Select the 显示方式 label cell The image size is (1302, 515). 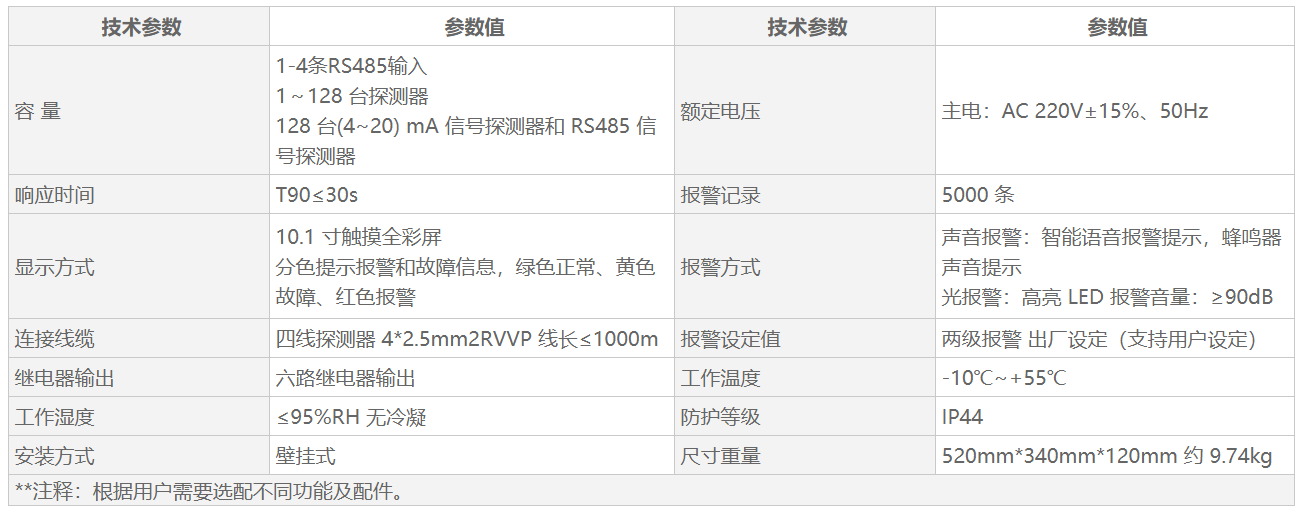54,267
